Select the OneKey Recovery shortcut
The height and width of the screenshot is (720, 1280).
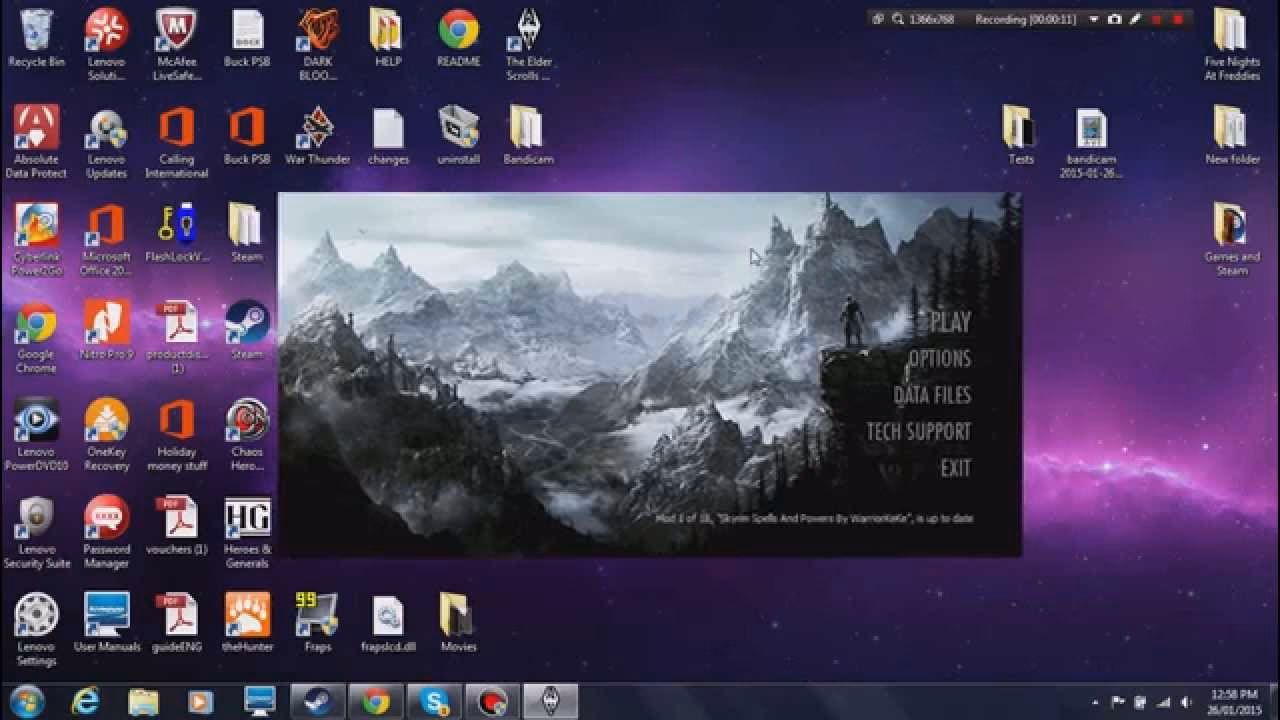point(106,435)
